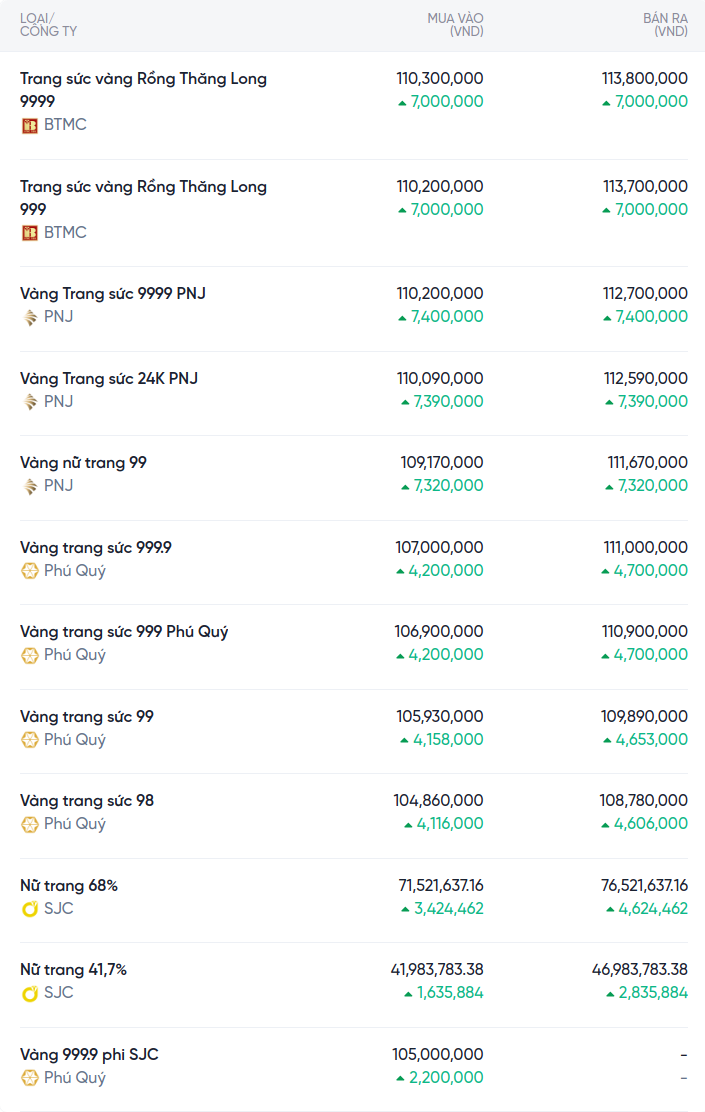
Task: Click the PNJ logo under Vàng Trang sức 24K PNJ
Action: (x=30, y=402)
